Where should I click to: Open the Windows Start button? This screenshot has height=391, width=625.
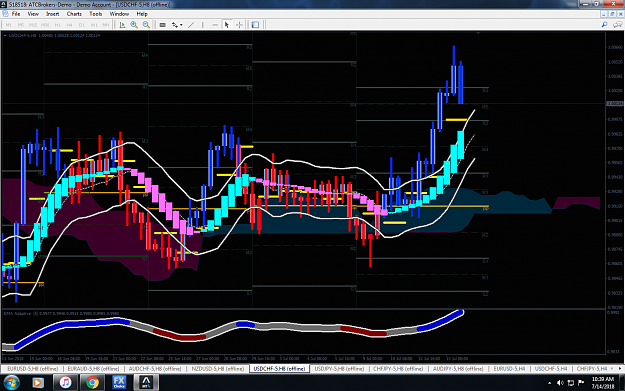pos(11,383)
